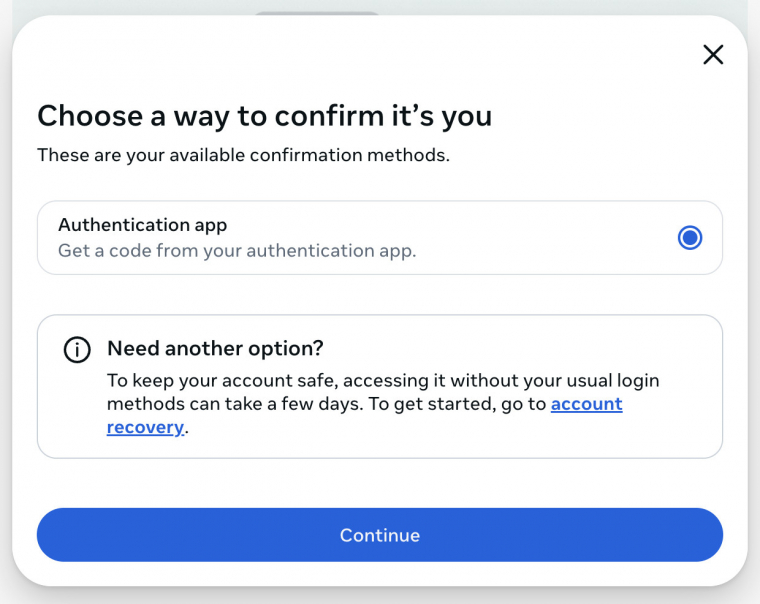Click the 'To keep your account safe' paragraph
760x604 pixels.
[x=383, y=404]
